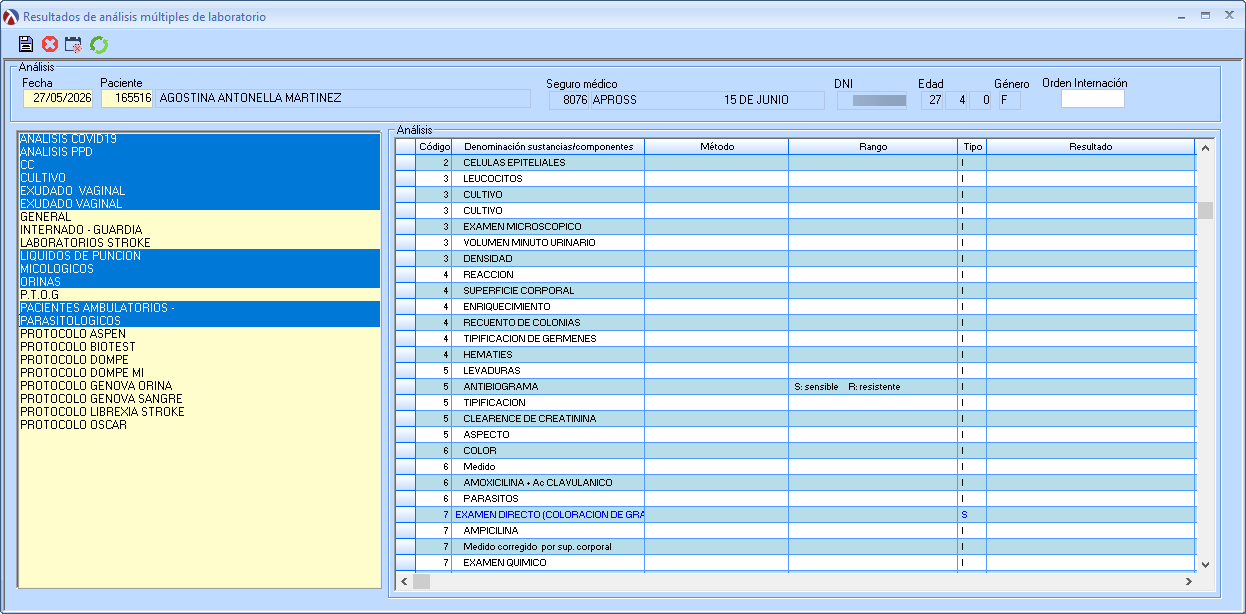This screenshot has height=614, width=1246.
Task: Select PROTOCOLO BIOTEST in the list
Action: (x=199, y=347)
